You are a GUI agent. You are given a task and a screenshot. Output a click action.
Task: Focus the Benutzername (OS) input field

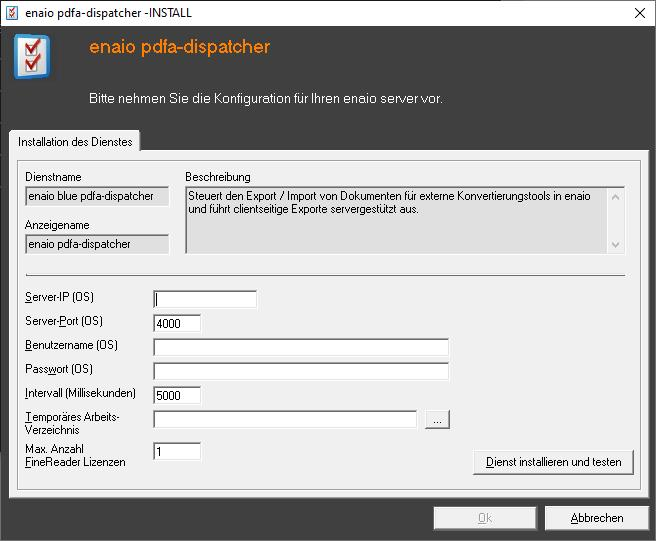point(300,347)
